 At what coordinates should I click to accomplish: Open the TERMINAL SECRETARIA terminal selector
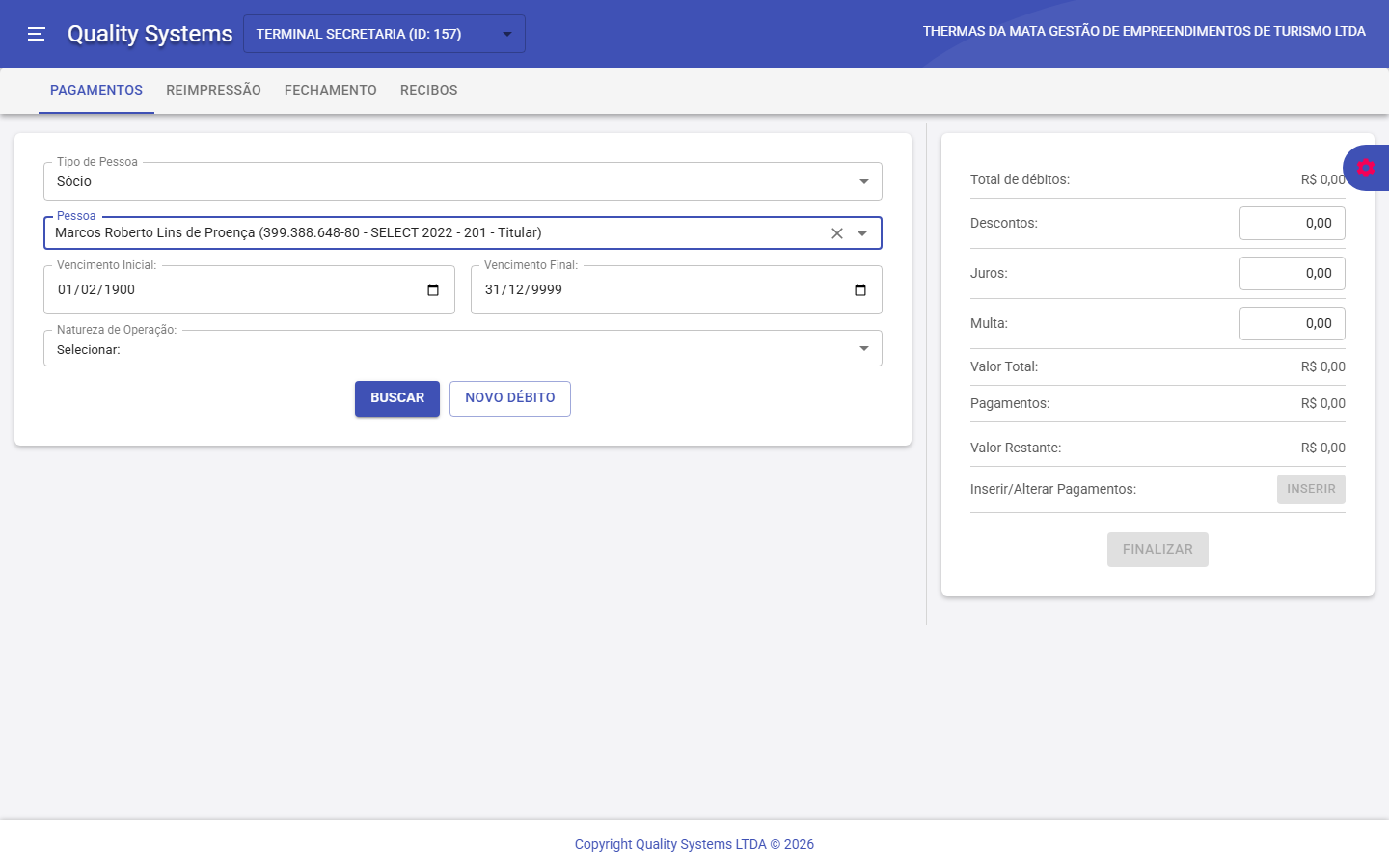point(507,33)
